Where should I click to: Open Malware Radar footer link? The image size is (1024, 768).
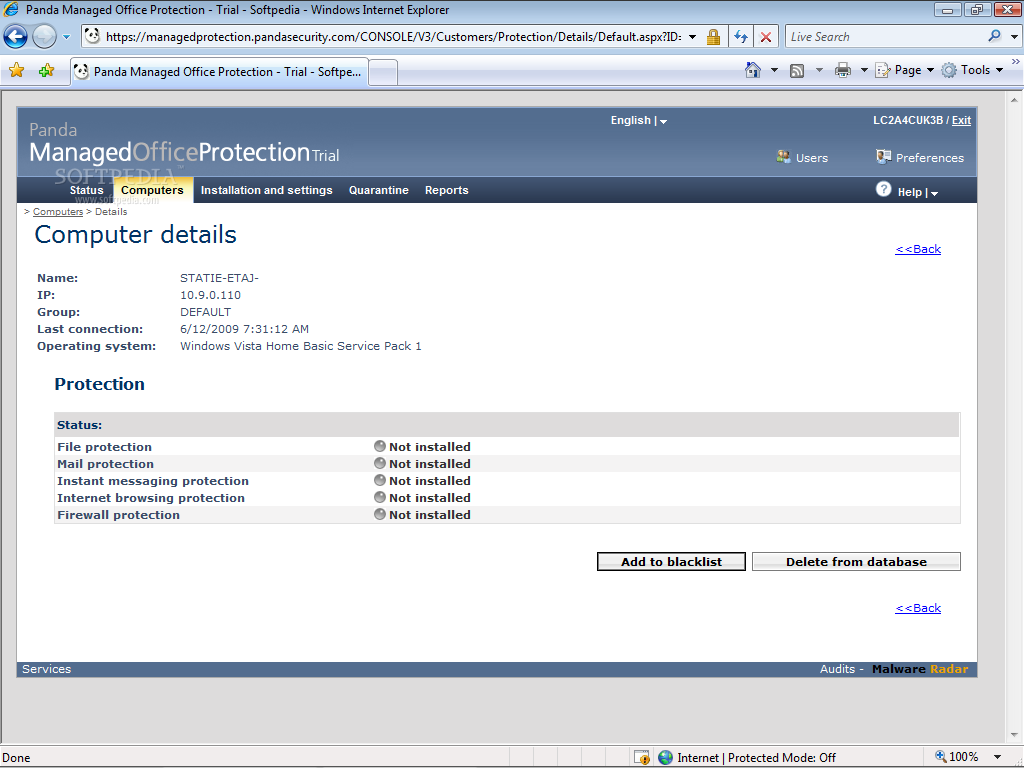(x=920, y=669)
